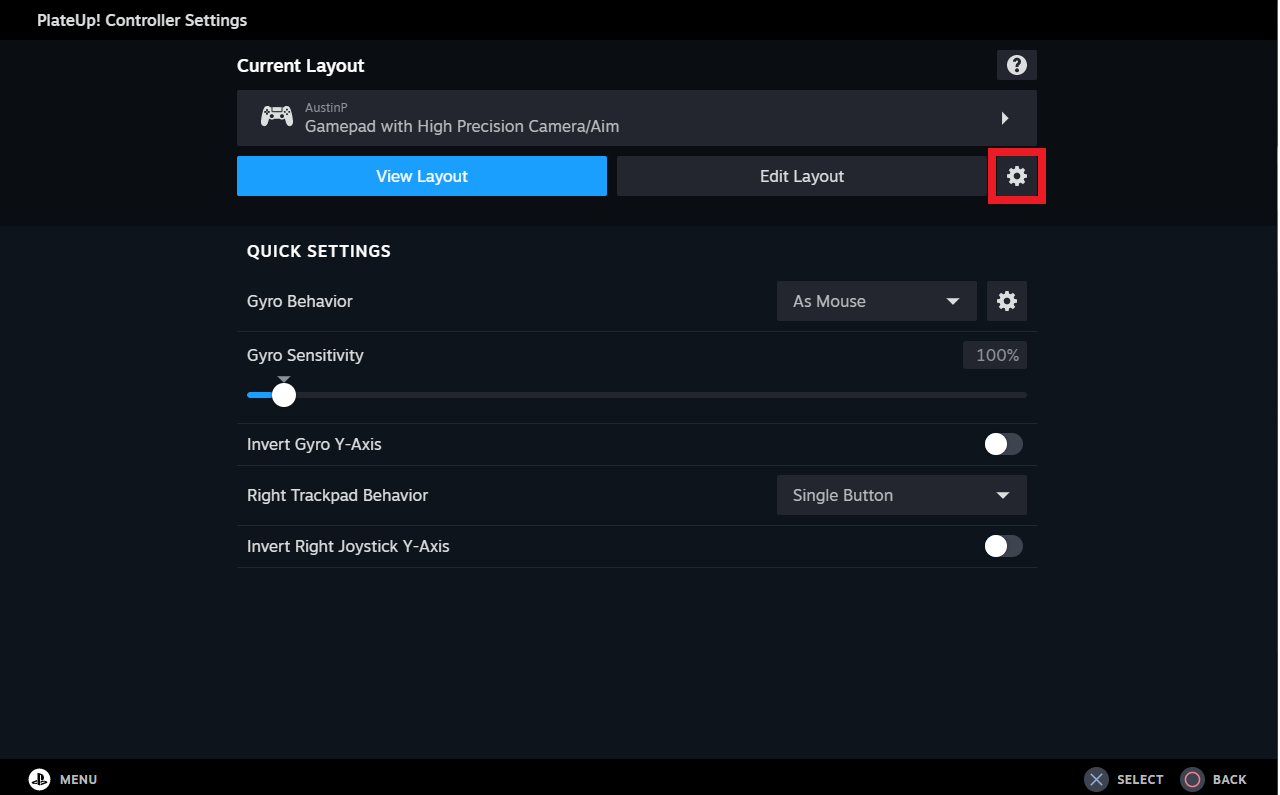The height and width of the screenshot is (795, 1280).
Task: Click the layout name Gamepad with High Precision Camera/Aim
Action: coord(462,127)
